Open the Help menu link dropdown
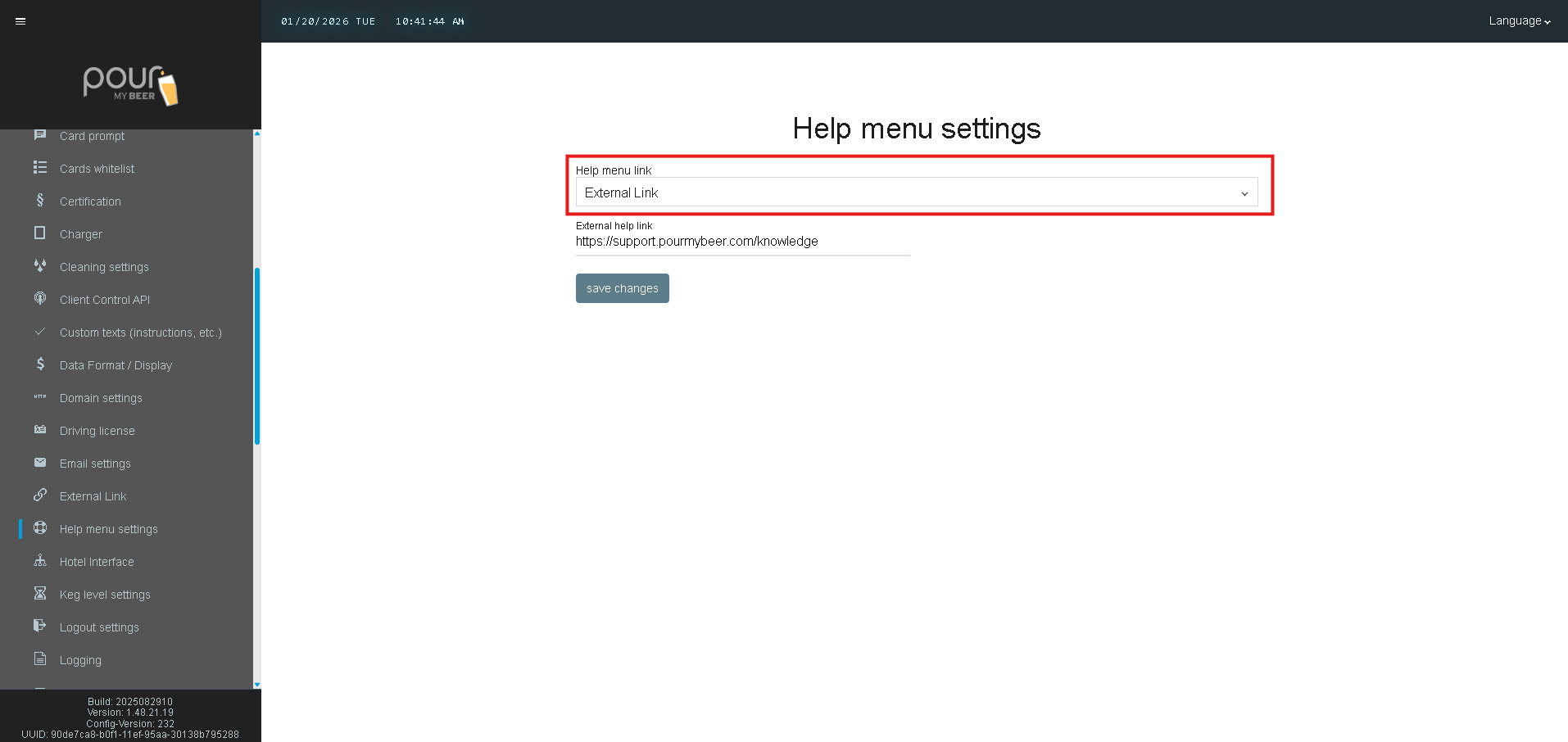The image size is (1568, 742). click(916, 193)
